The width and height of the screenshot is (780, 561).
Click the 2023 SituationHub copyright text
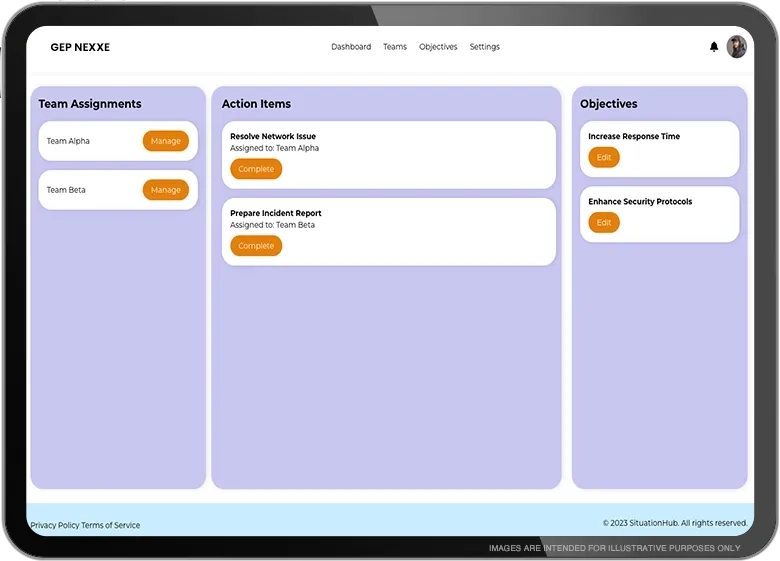pyautogui.click(x=675, y=523)
